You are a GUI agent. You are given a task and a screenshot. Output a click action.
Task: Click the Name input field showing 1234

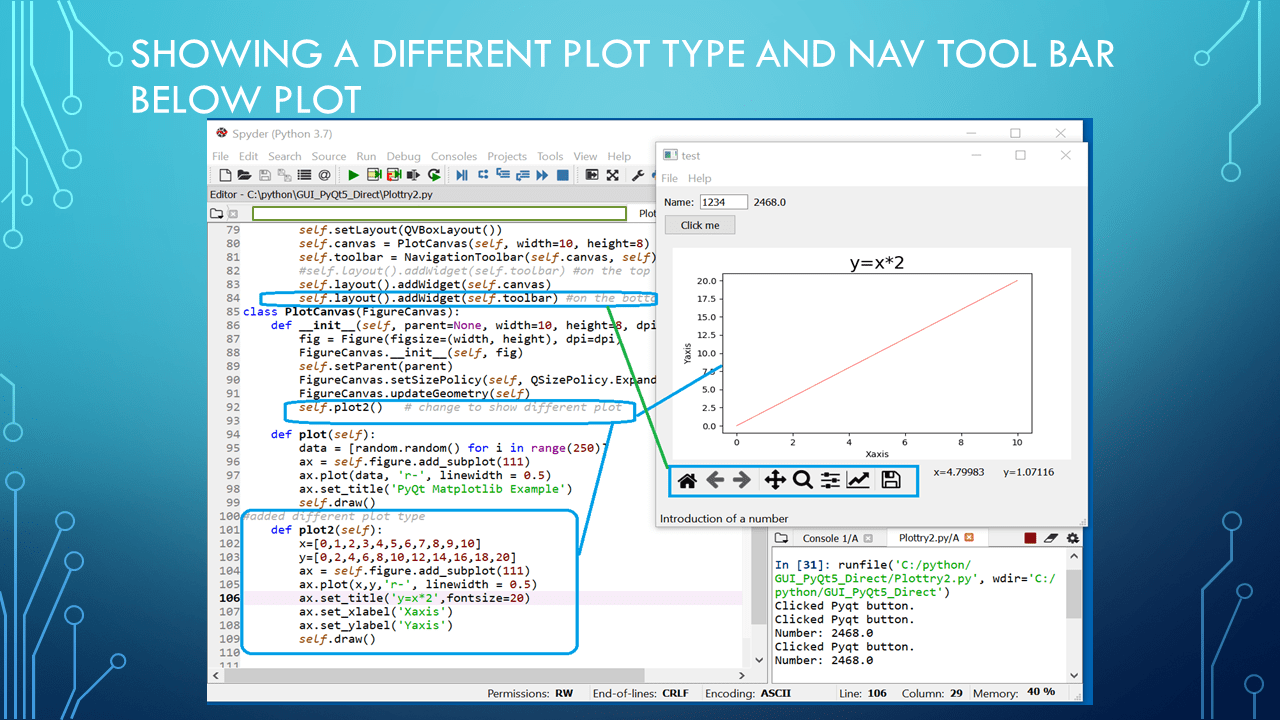(x=723, y=201)
